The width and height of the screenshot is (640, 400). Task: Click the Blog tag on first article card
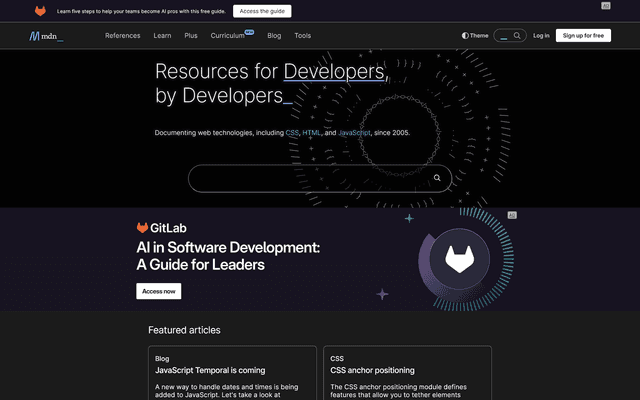click(x=162, y=358)
